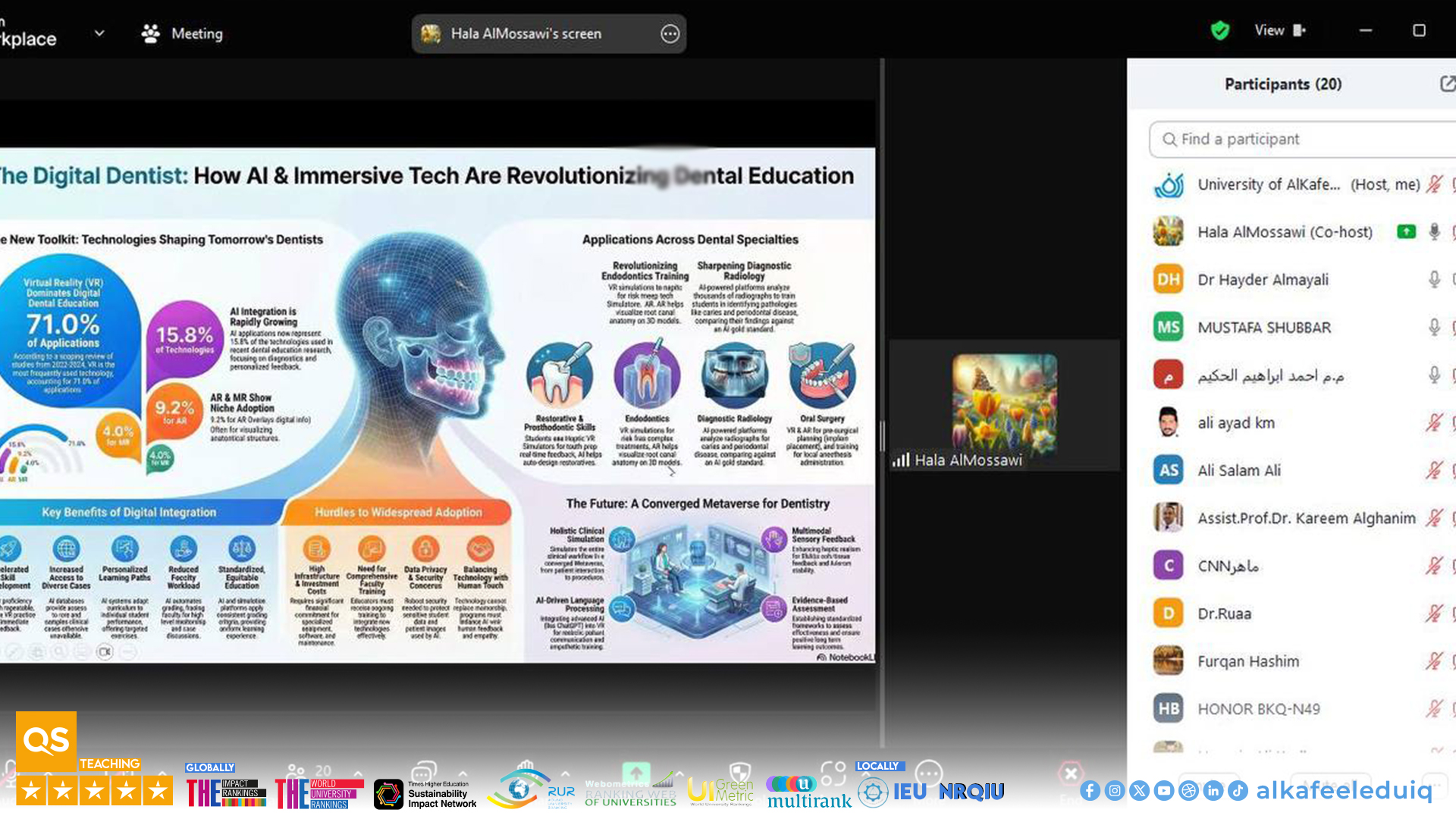Click the YouTube social icon
The height and width of the screenshot is (819, 1456).
coord(1163,791)
